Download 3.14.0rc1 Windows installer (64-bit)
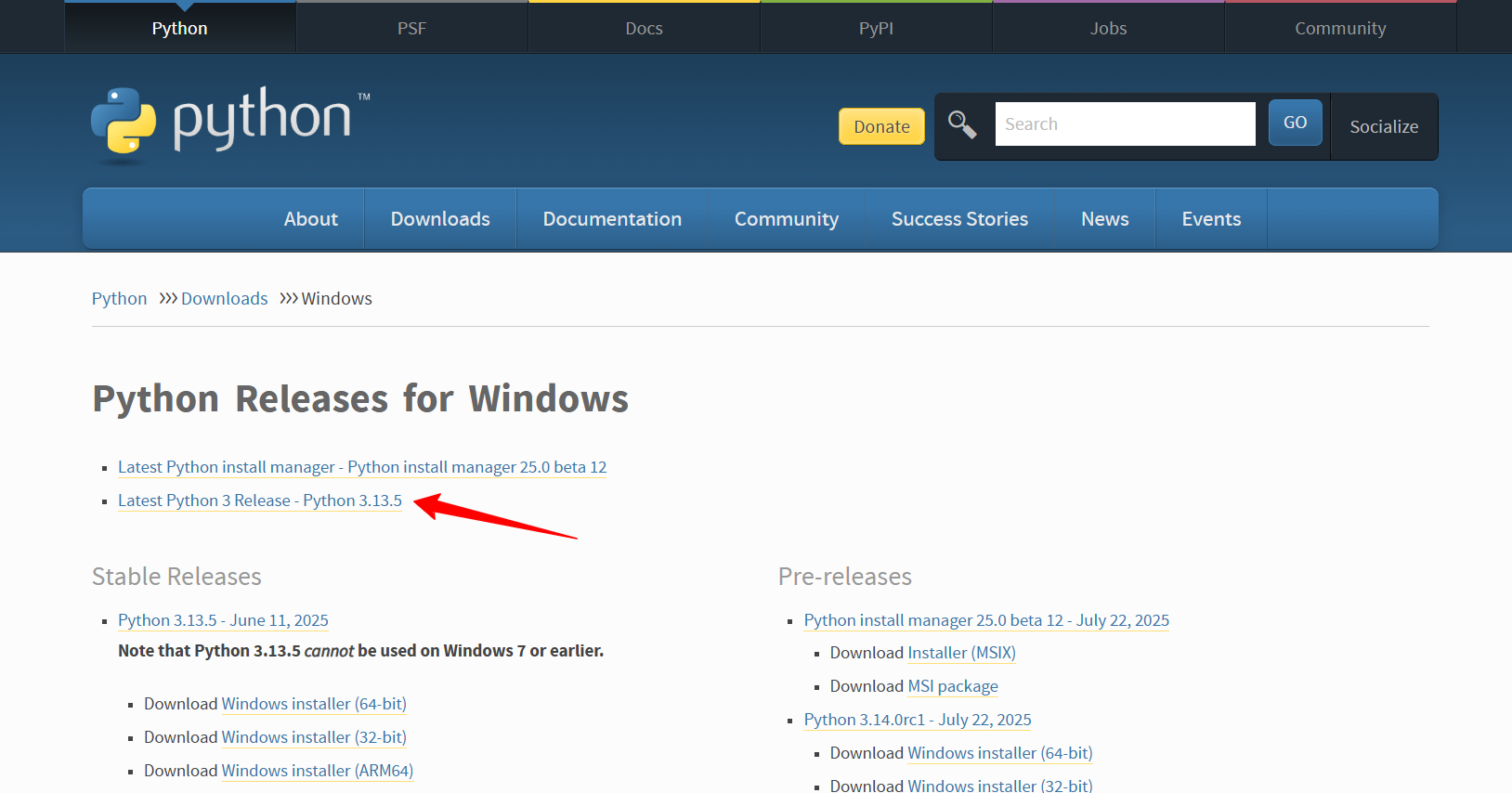The image size is (1512, 793). tap(1000, 753)
